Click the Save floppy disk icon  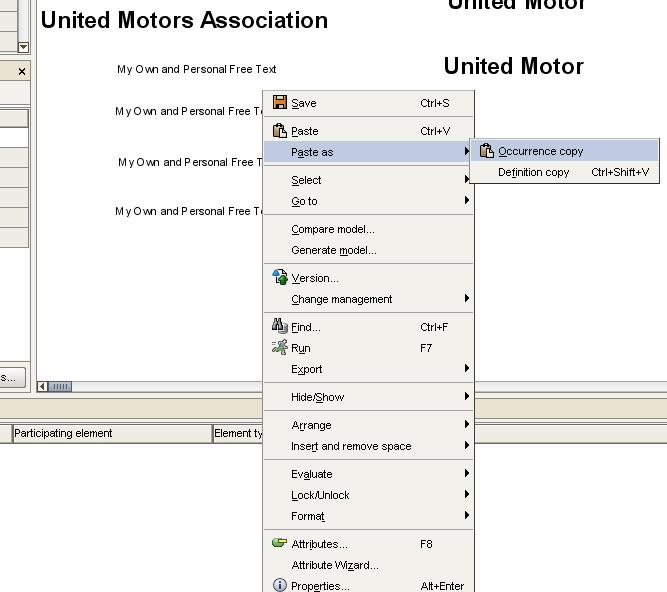pos(280,103)
